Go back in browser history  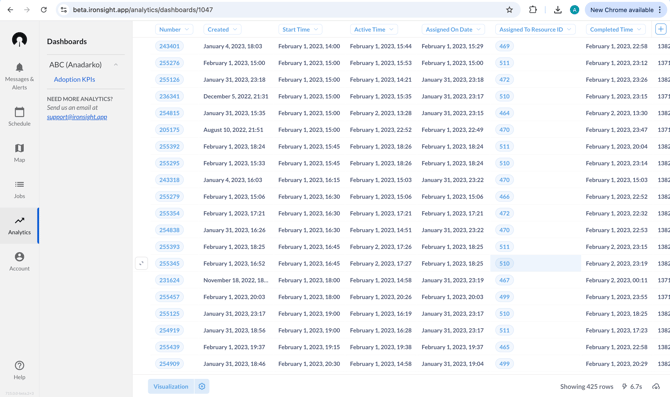point(10,10)
